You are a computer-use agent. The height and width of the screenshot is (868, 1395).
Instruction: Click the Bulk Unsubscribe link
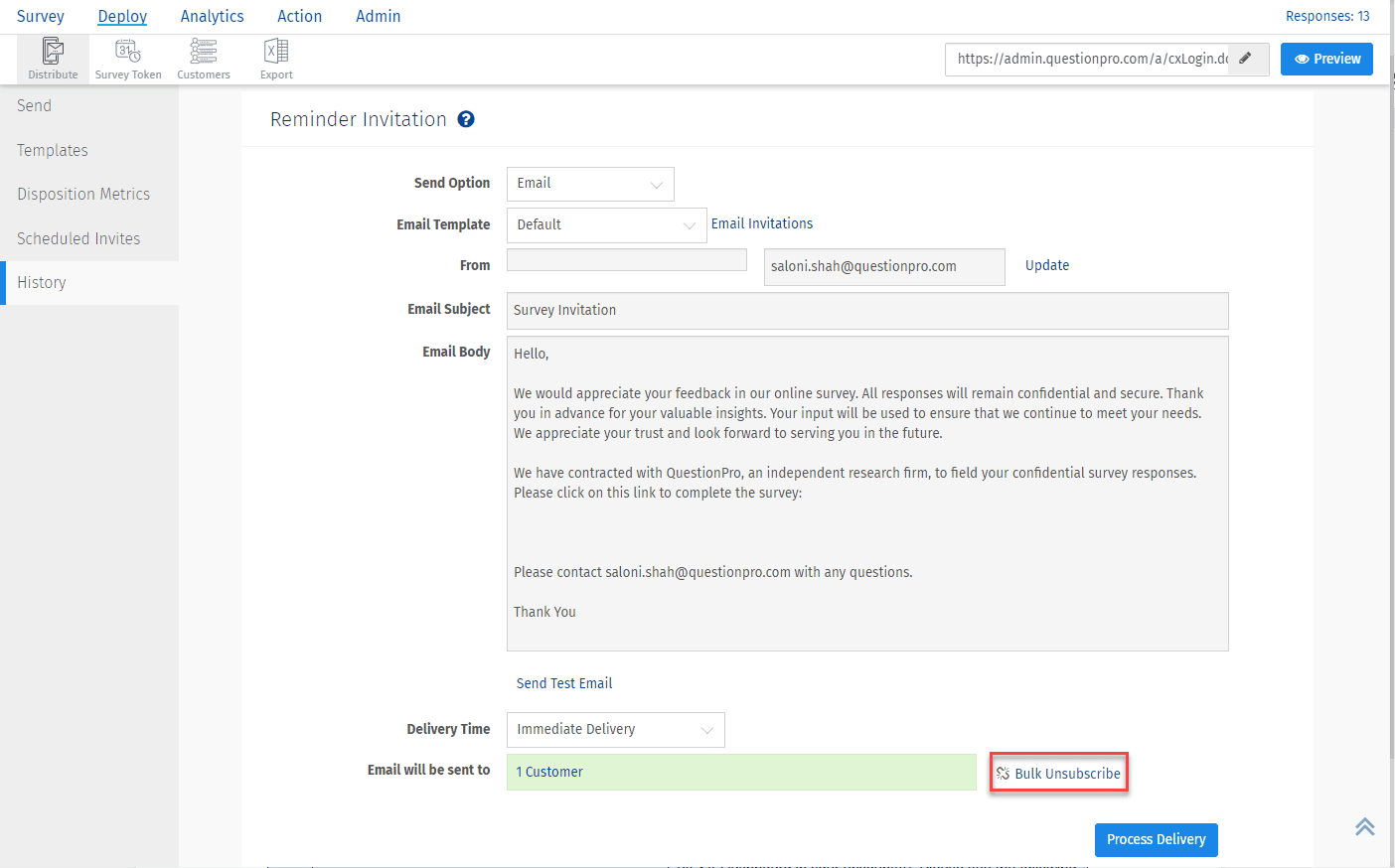(1058, 773)
